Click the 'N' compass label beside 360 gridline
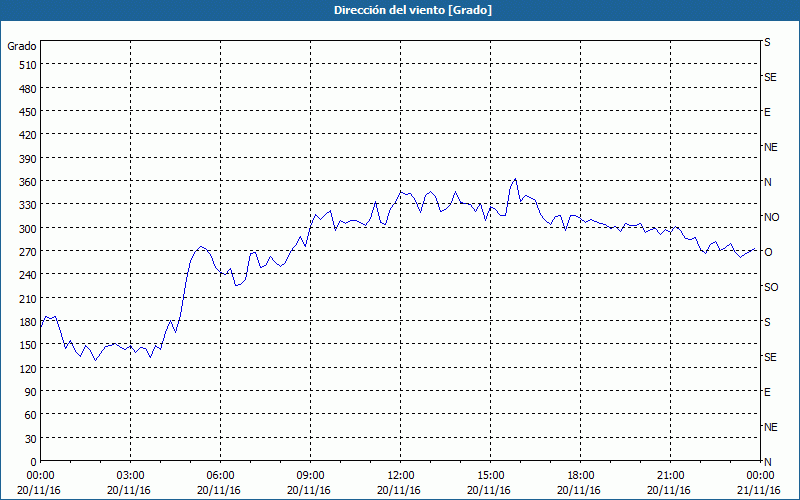Screen dimensions: 800x500 (767, 182)
